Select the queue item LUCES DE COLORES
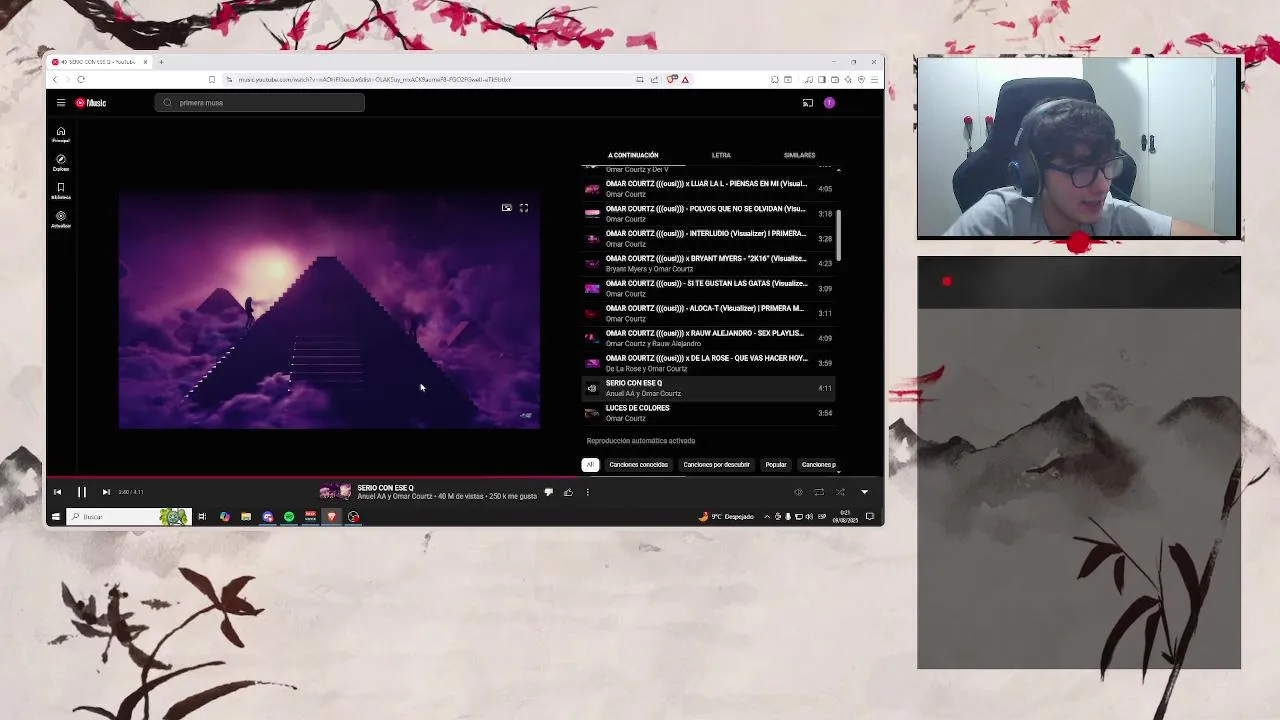1280x720 pixels. point(709,413)
